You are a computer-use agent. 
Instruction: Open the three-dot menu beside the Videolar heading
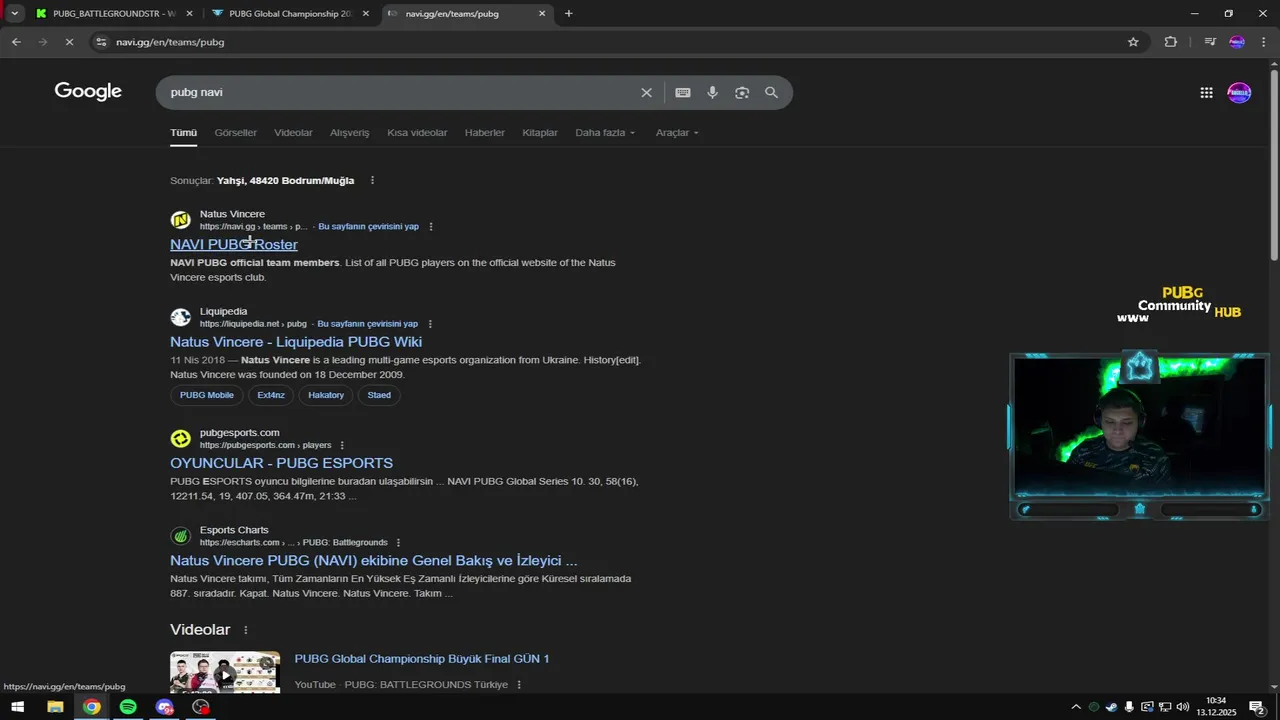coord(246,630)
